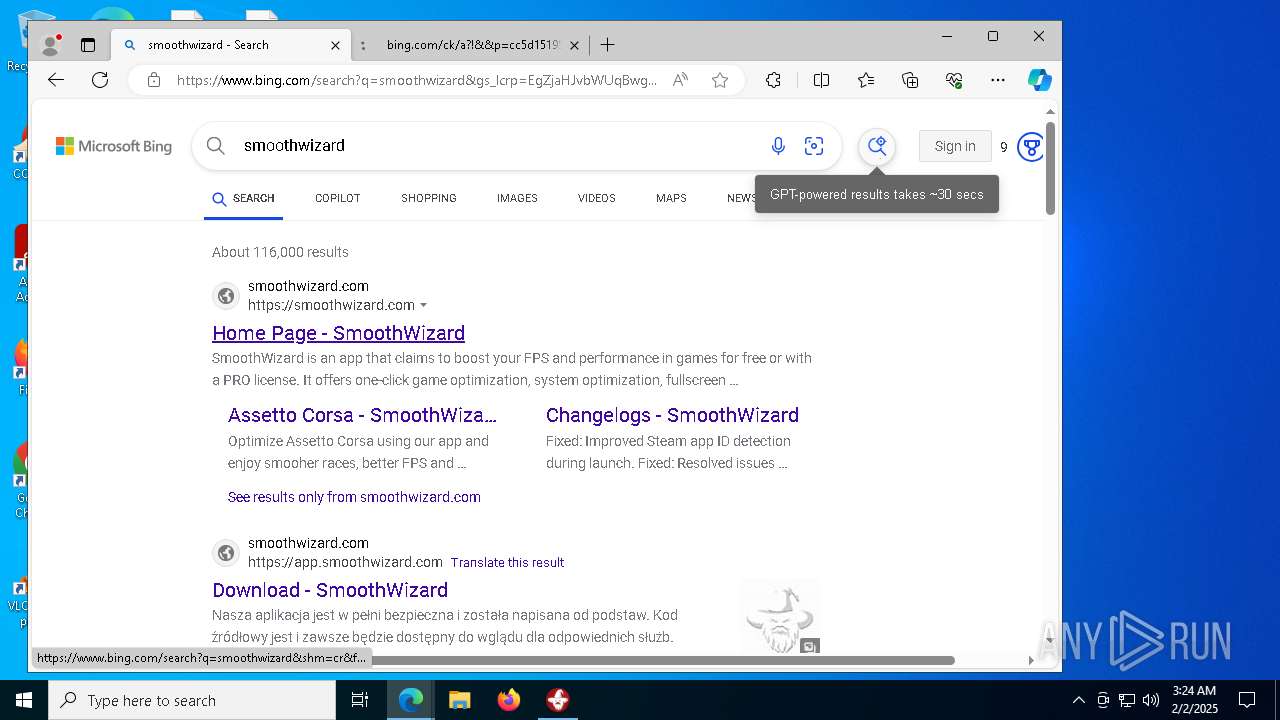Click 'About 116,000 results' text

click(280, 252)
